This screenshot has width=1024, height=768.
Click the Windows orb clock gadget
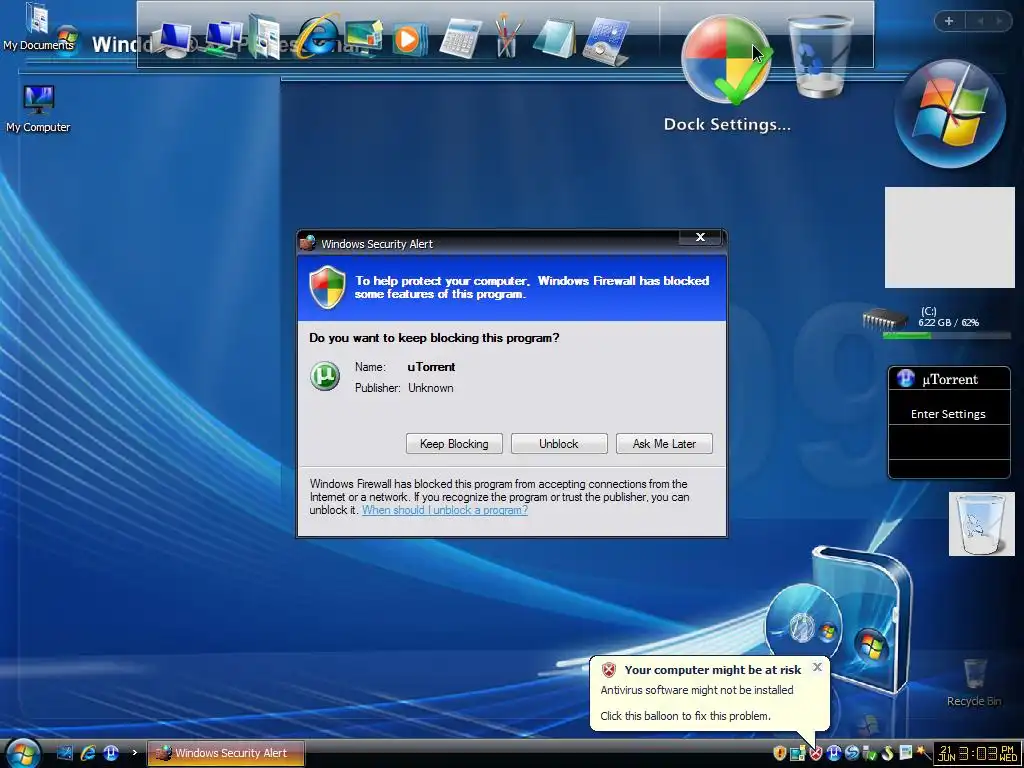[950, 114]
